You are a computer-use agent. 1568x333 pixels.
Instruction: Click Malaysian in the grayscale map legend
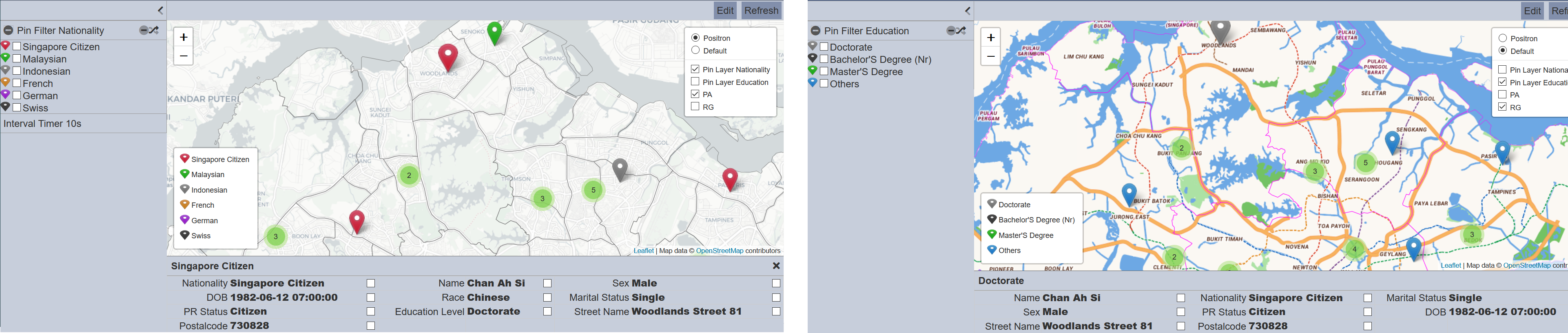pos(208,175)
